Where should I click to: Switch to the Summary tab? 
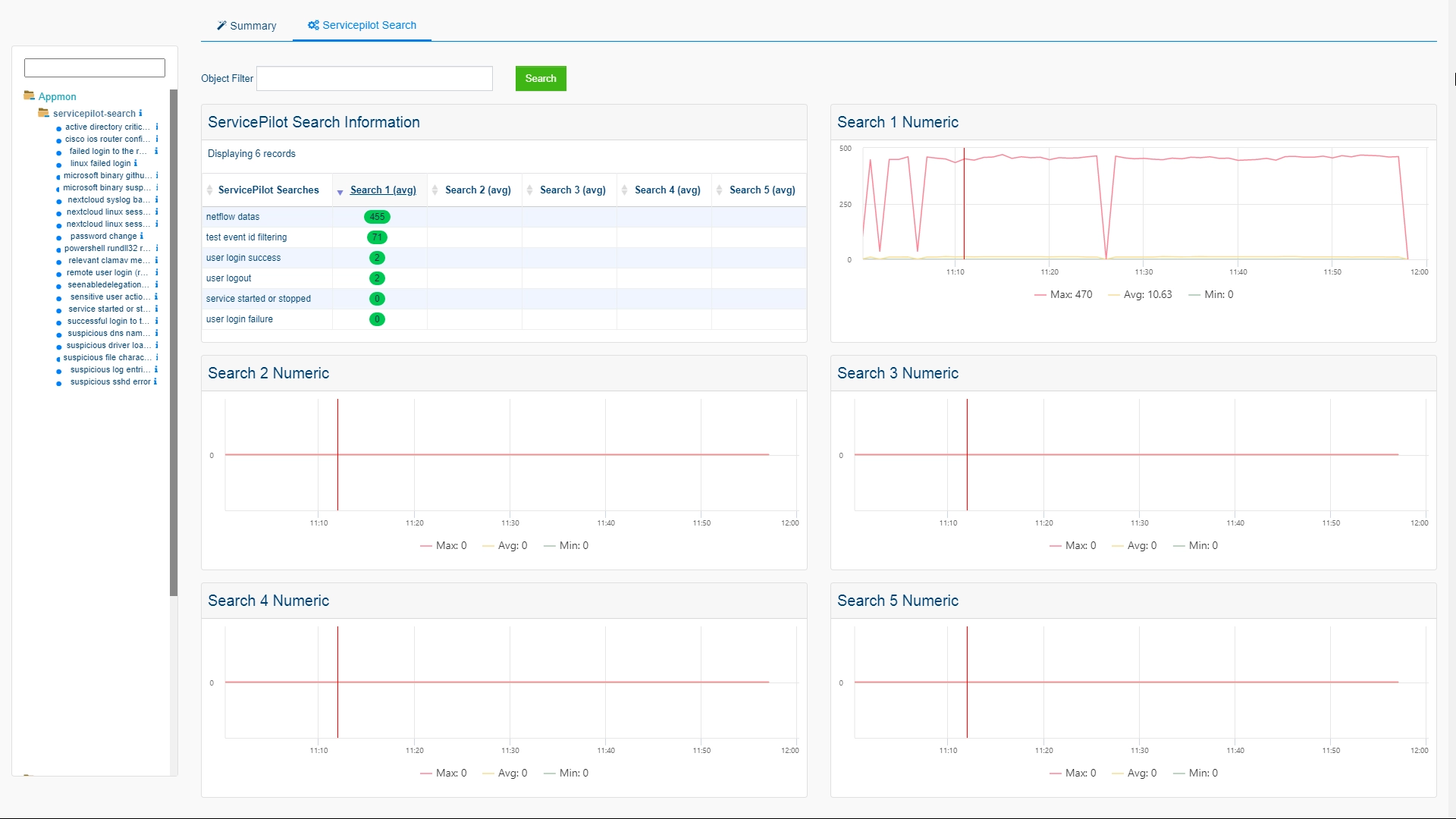[246, 26]
